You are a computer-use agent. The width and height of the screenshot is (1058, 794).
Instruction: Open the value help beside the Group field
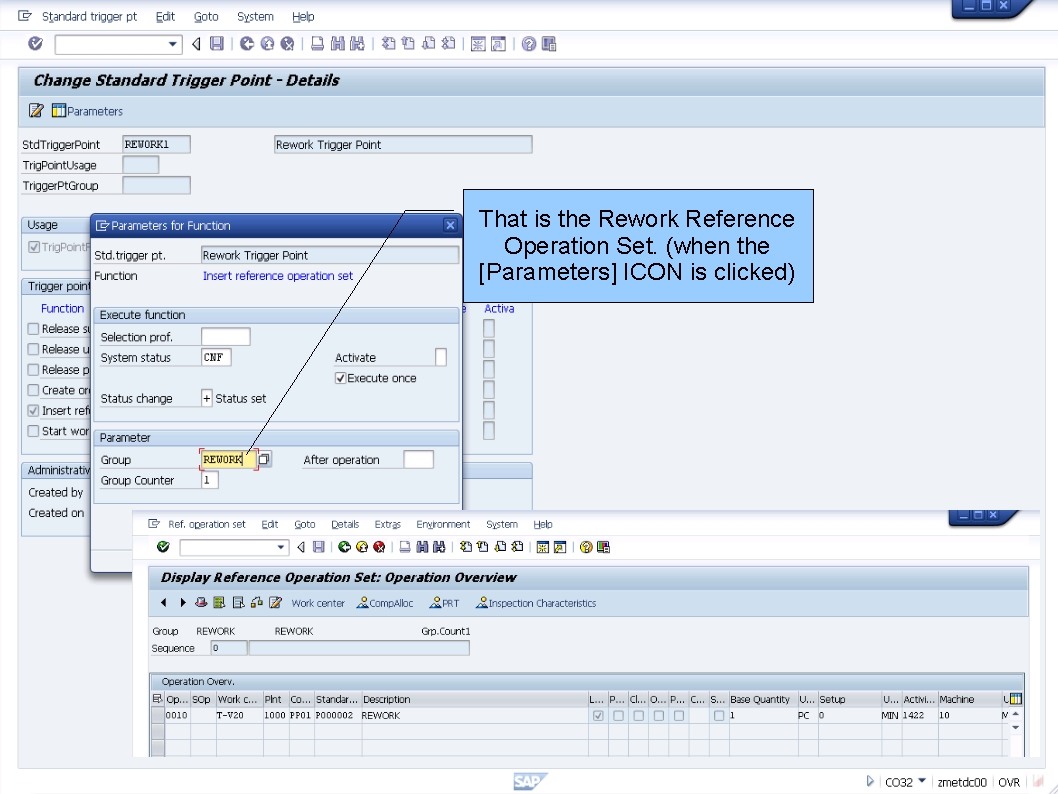264,459
